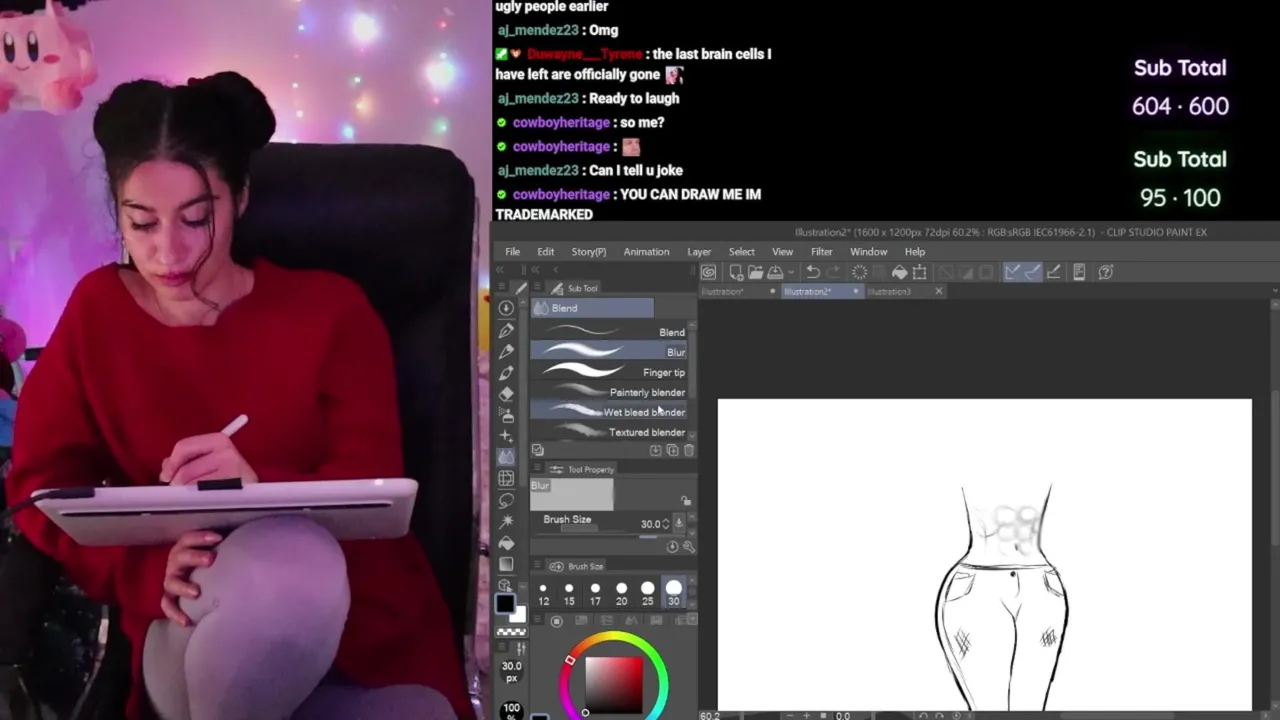This screenshot has height=720, width=1280.
Task: Click the Save icon in command bar
Action: coord(776,272)
